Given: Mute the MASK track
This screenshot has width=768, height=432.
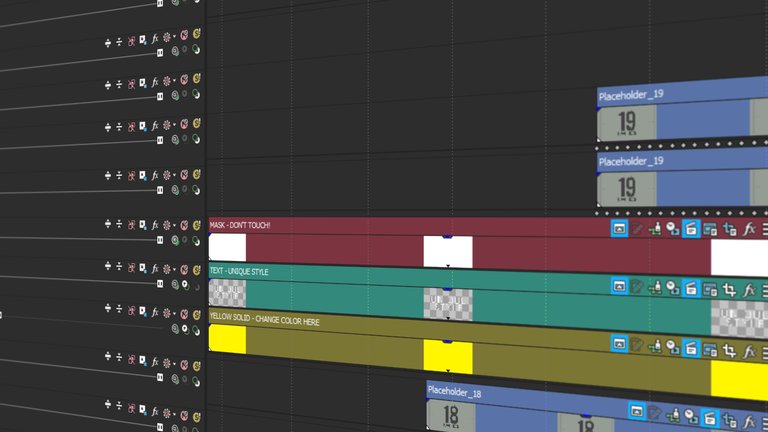Looking at the screenshot, I should click(x=184, y=225).
